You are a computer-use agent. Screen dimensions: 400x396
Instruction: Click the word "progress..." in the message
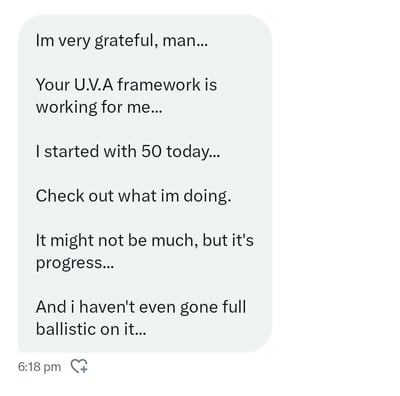[x=75, y=263]
